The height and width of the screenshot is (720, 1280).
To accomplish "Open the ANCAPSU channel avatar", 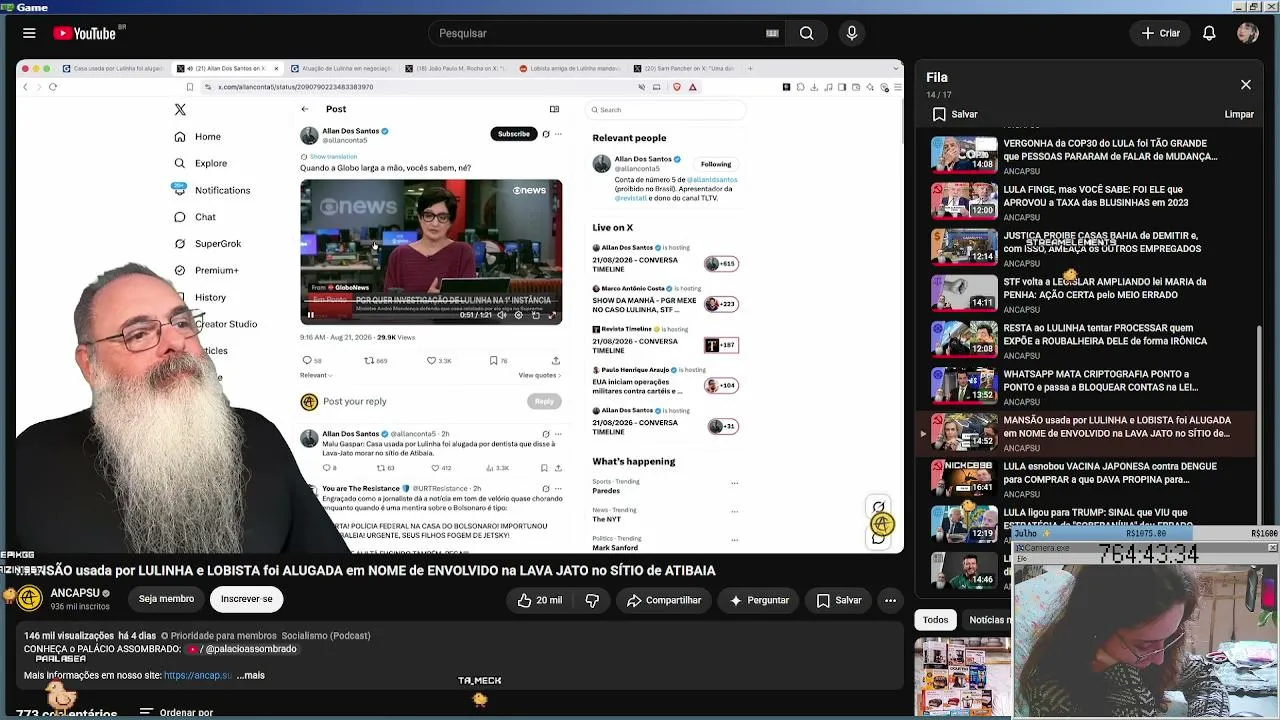I will coord(29,599).
